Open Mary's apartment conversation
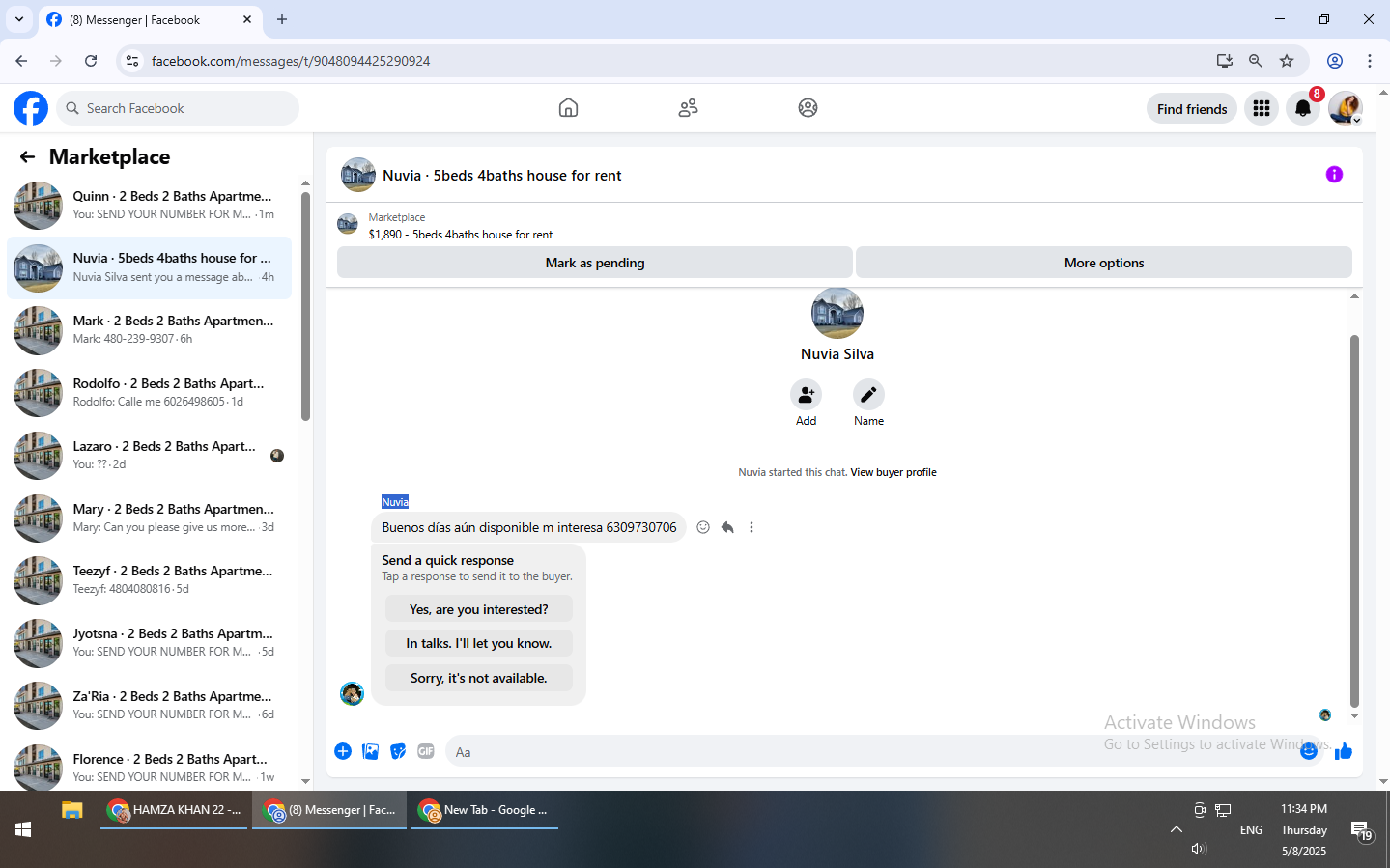Viewport: 1390px width, 868px height. click(x=150, y=518)
